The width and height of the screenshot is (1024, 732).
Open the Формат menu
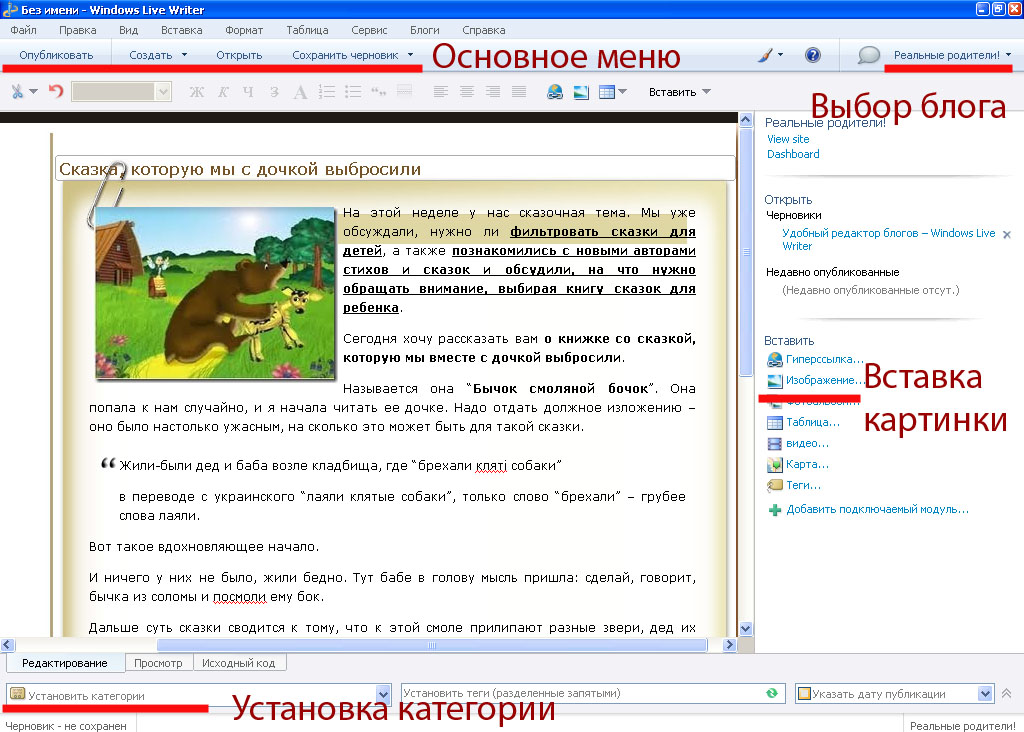244,30
